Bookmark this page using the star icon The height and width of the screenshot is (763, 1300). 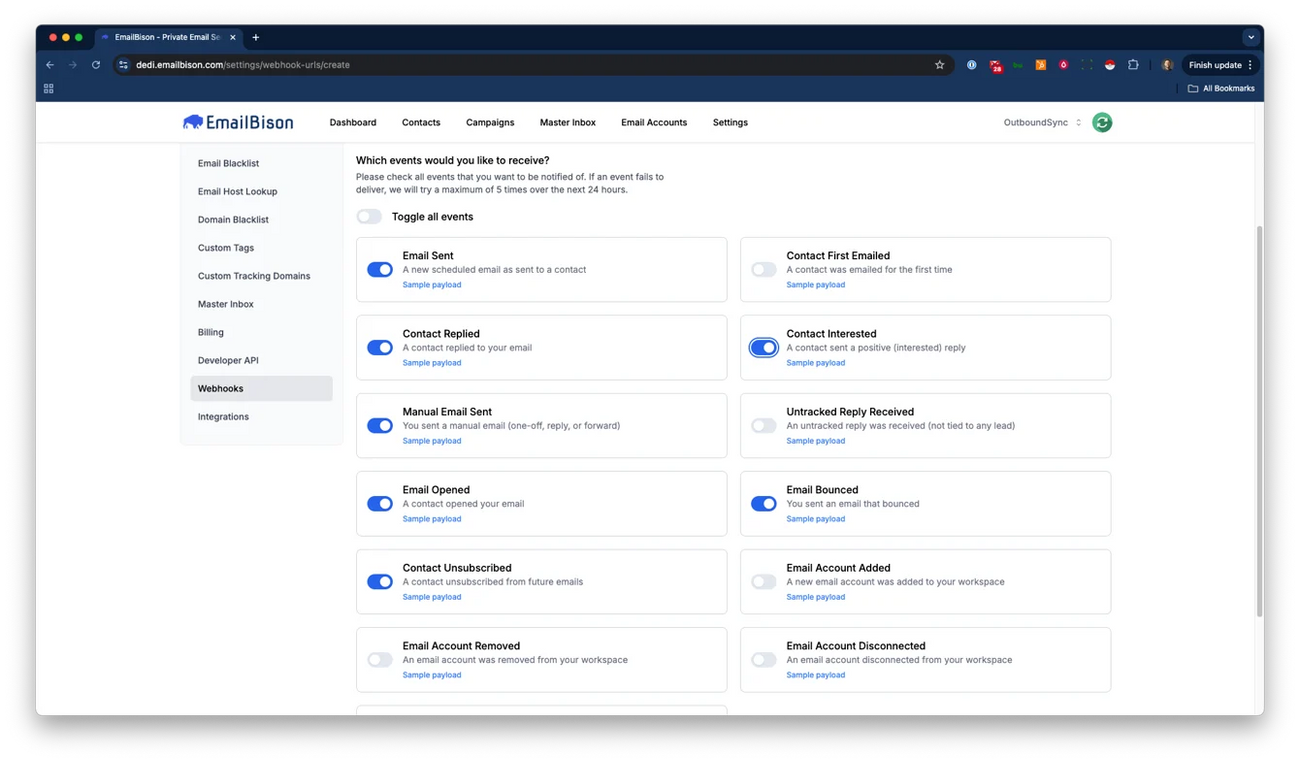pos(939,64)
